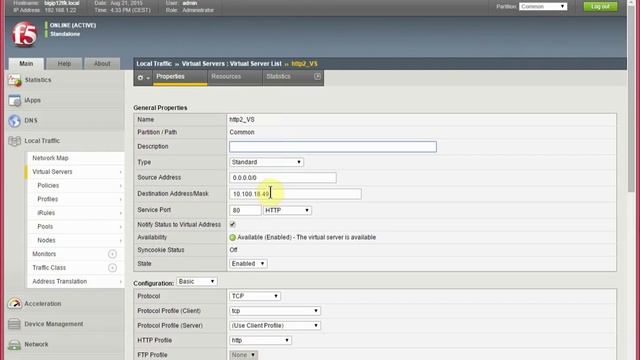The image size is (640, 360).
Task: Click the Local Traffic breadcrumb text
Action: tap(154, 64)
